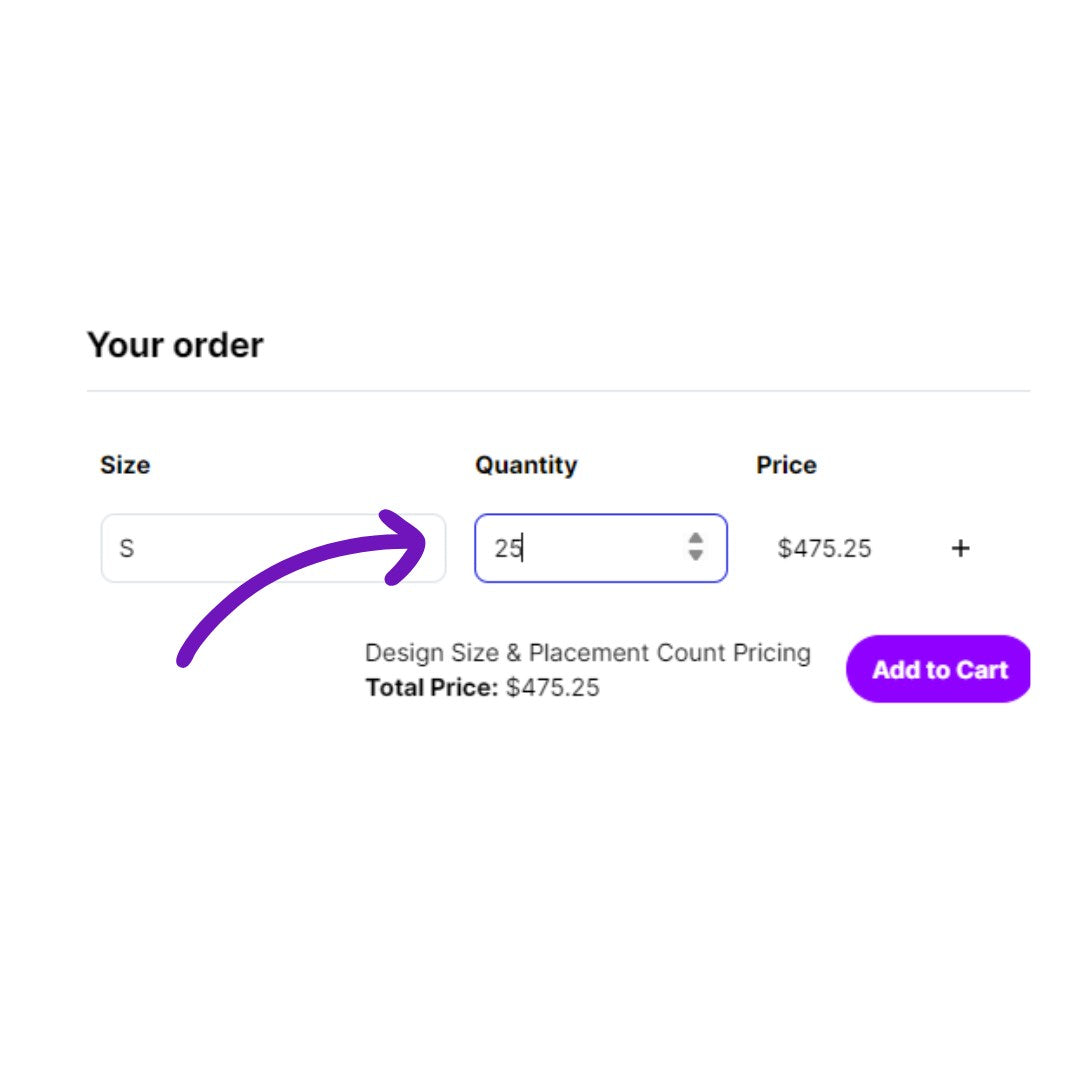The image size is (1080, 1080).
Task: Click the quantity stepper down arrow
Action: 695,556
